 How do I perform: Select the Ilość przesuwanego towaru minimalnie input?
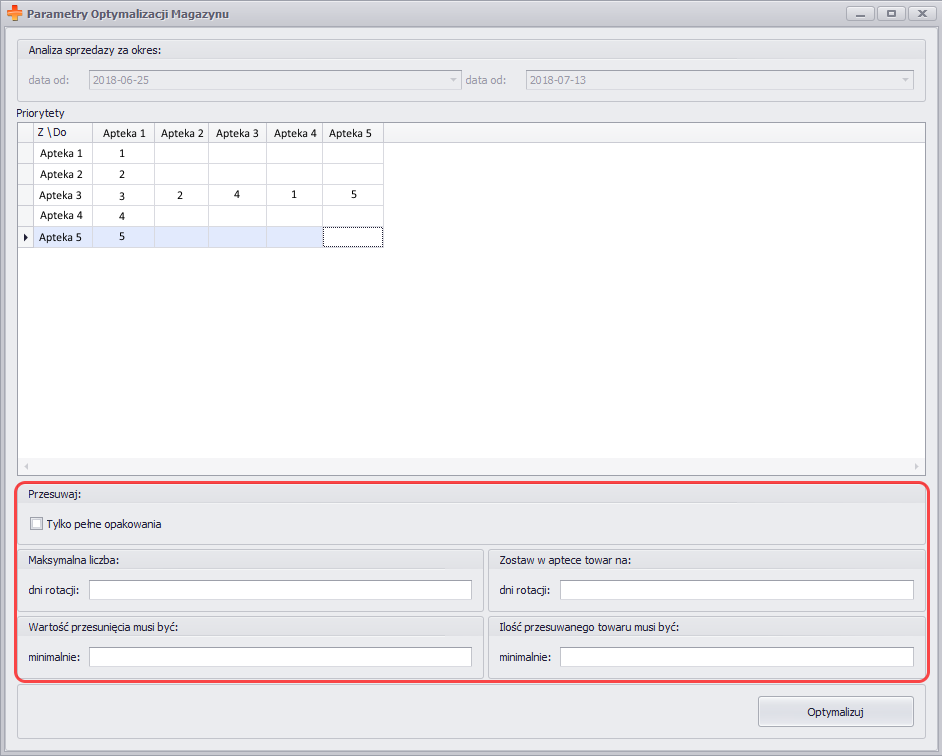click(736, 657)
